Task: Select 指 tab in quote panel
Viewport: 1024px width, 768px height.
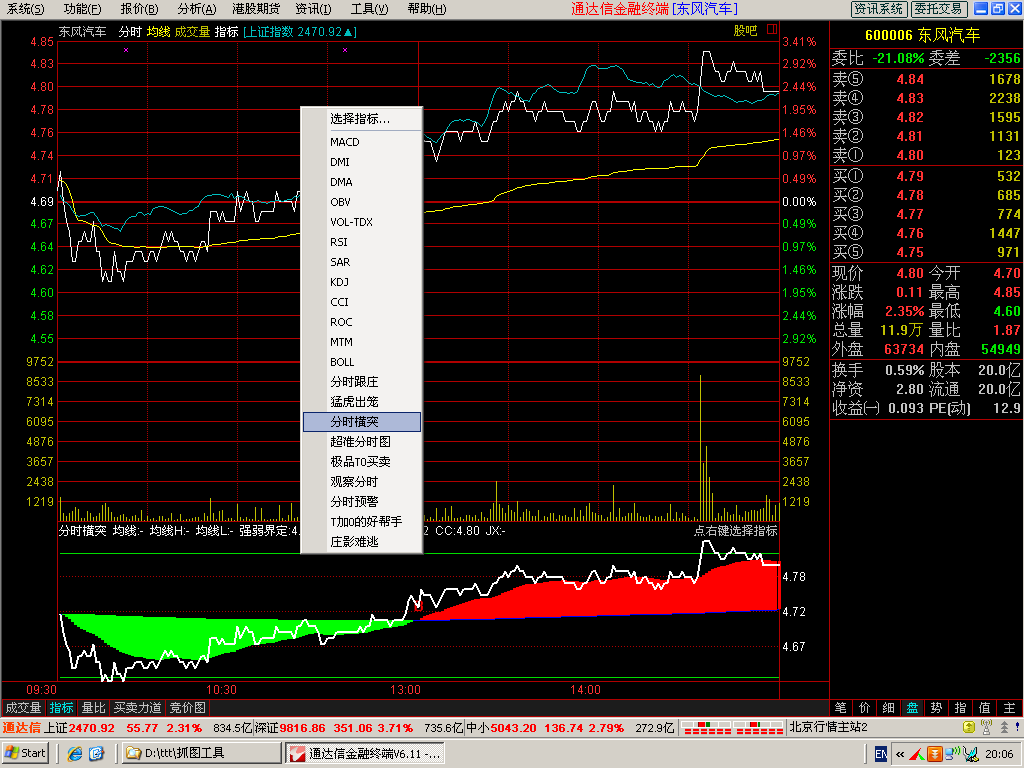Action: click(961, 708)
